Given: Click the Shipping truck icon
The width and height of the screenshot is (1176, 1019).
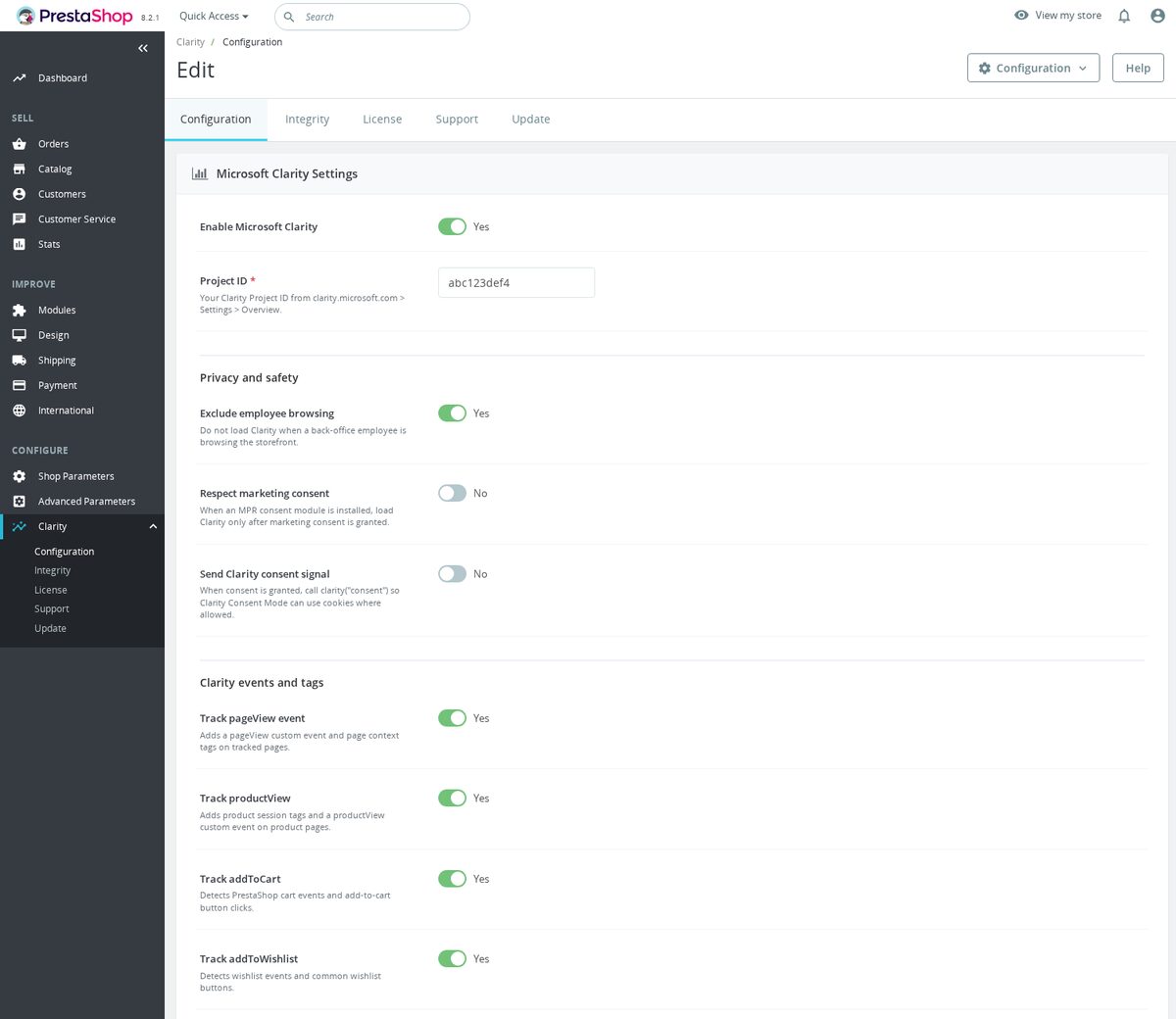Looking at the screenshot, I should pyautogui.click(x=19, y=360).
